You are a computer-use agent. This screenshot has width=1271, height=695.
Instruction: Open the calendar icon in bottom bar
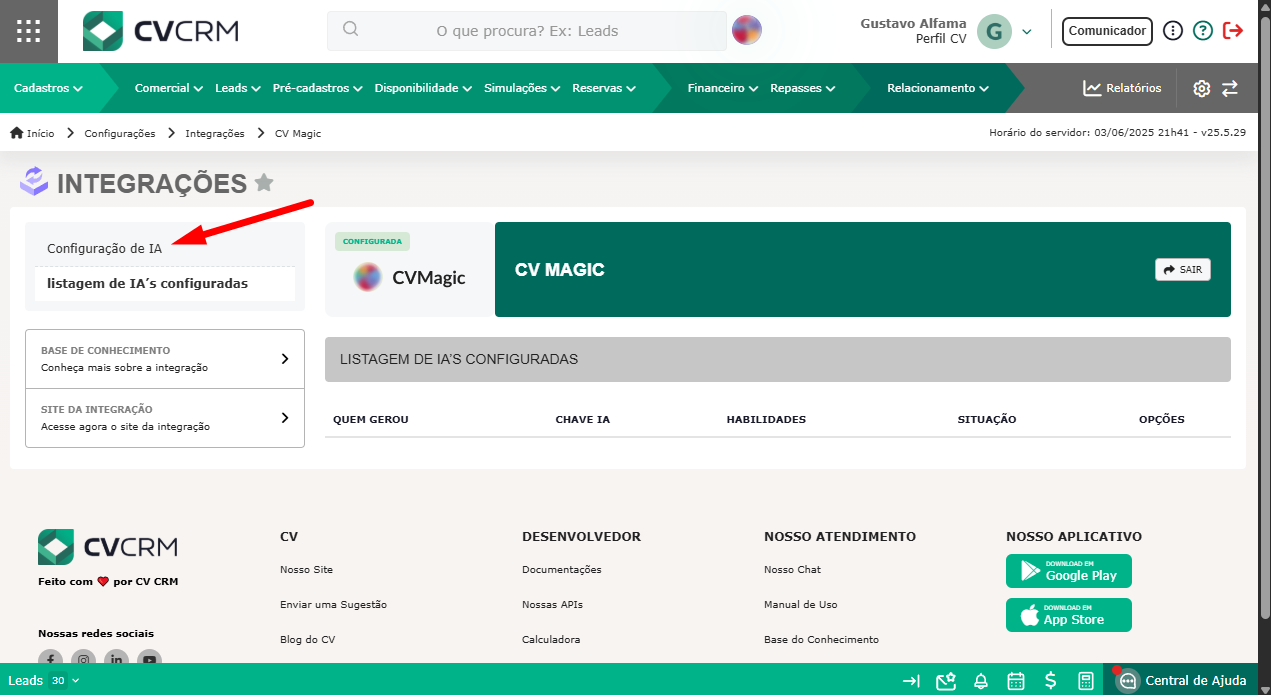(x=1016, y=681)
